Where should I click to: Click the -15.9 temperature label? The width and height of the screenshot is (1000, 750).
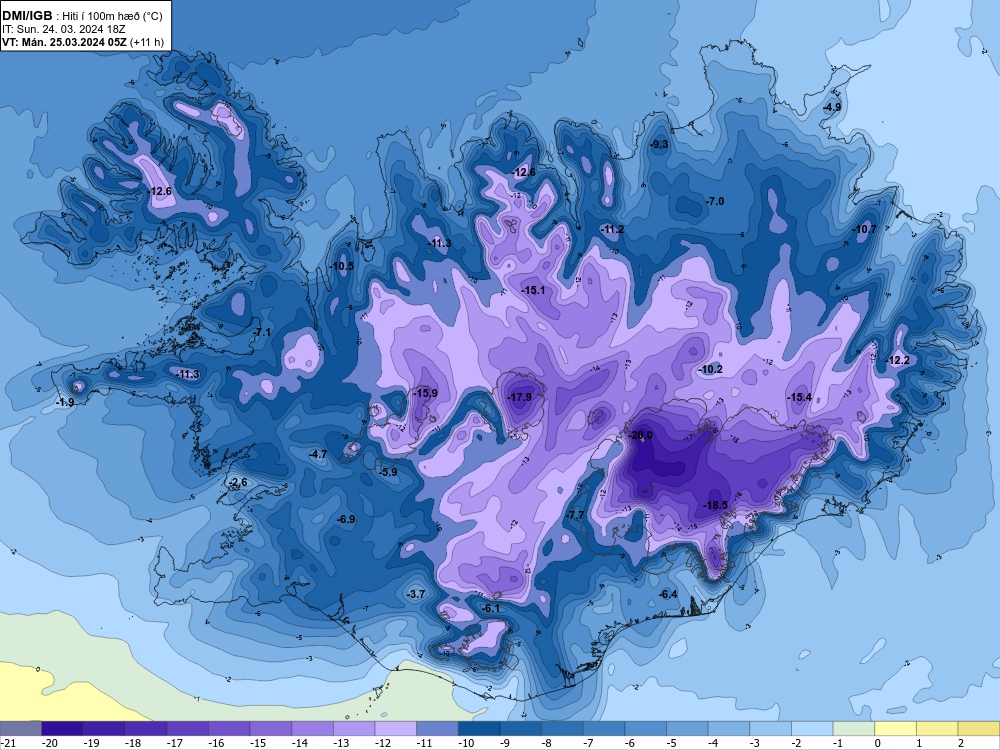pos(425,393)
